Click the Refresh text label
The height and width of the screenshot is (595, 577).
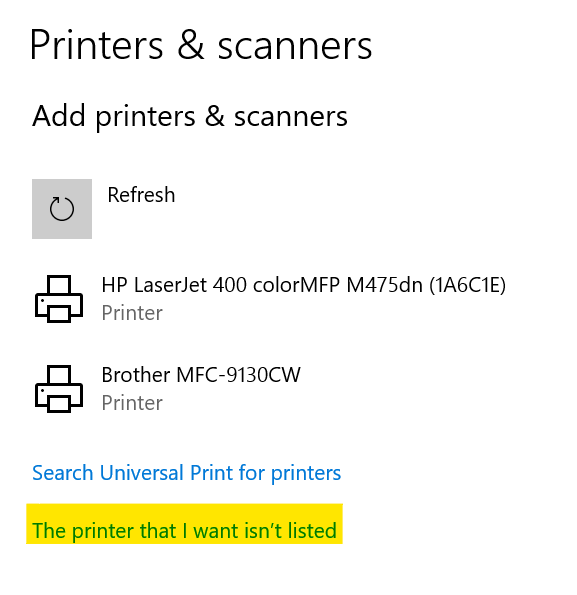(x=141, y=195)
